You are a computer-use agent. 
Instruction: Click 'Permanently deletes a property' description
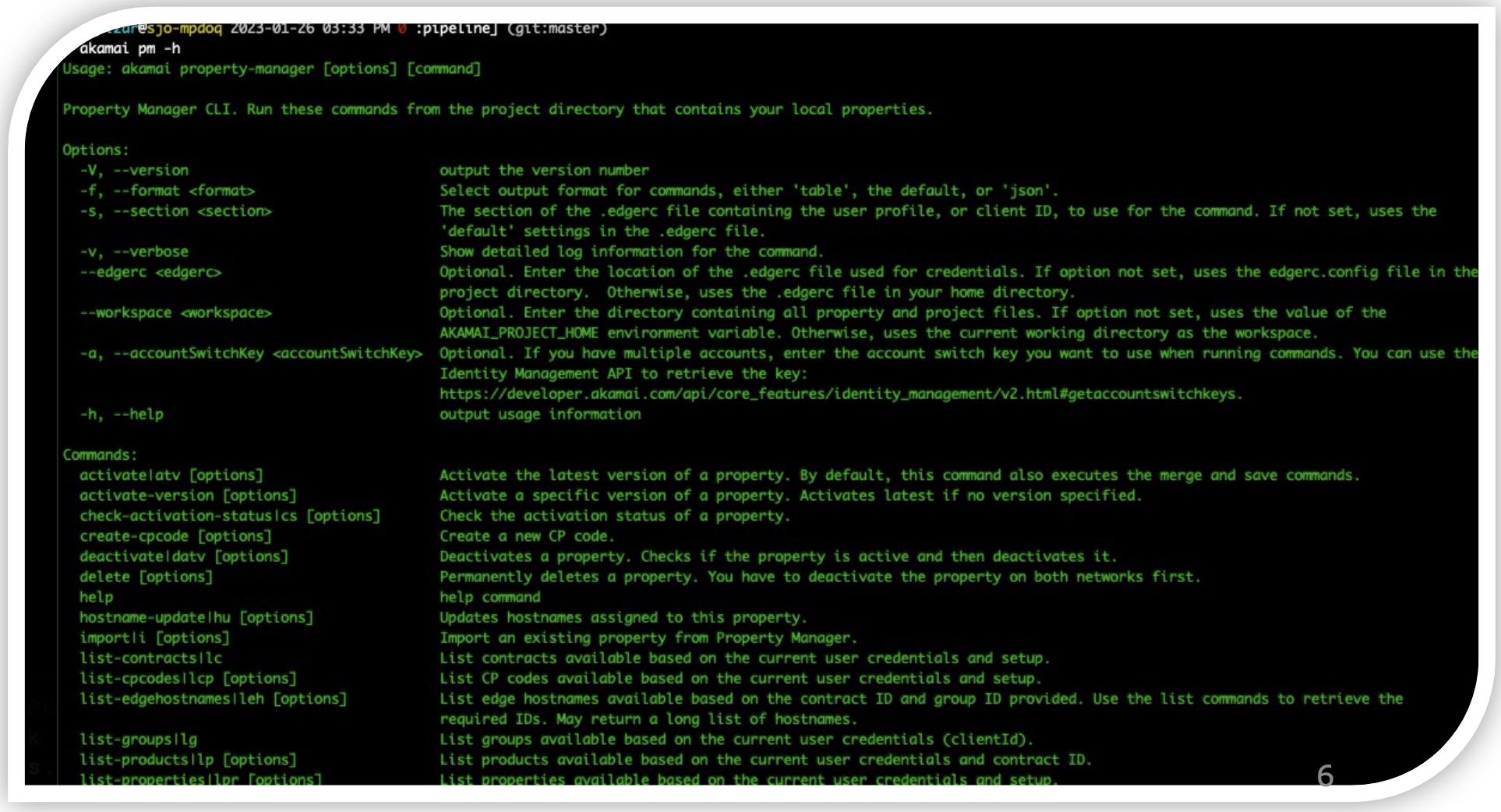(820, 577)
